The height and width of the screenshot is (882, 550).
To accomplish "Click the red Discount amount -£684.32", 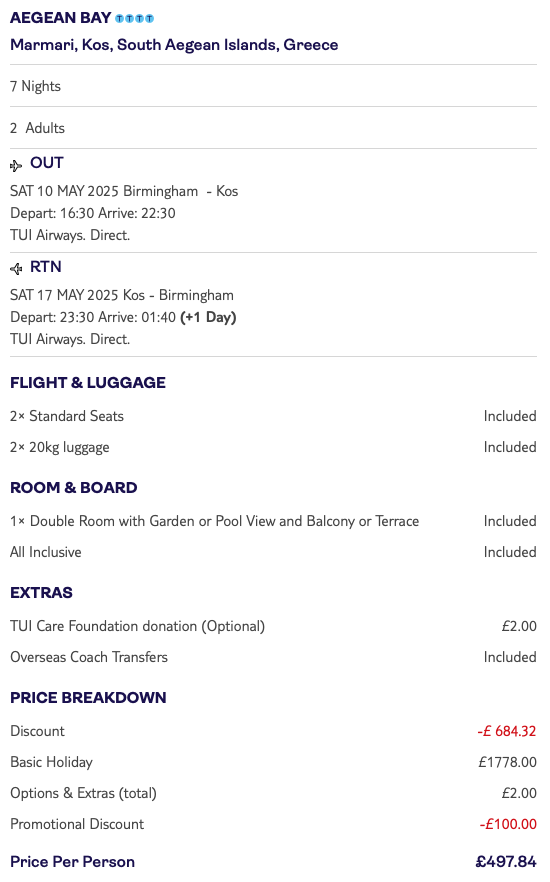I will 507,731.
